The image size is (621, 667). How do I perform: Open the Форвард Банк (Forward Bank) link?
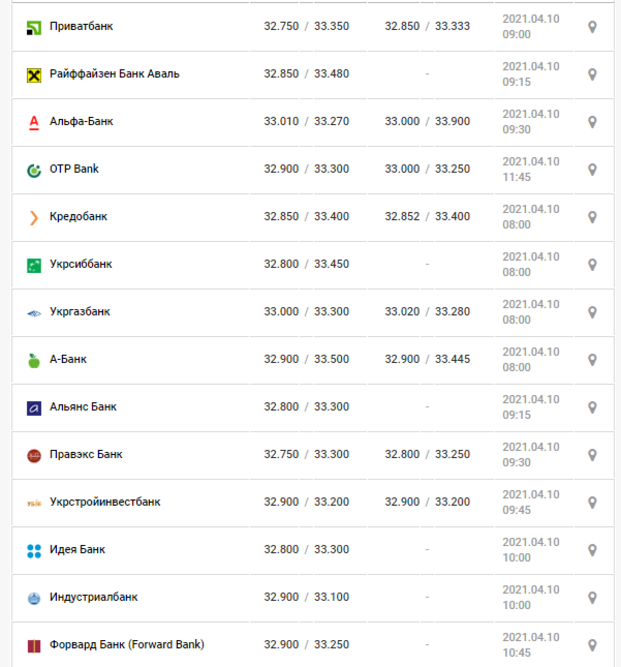127,645
